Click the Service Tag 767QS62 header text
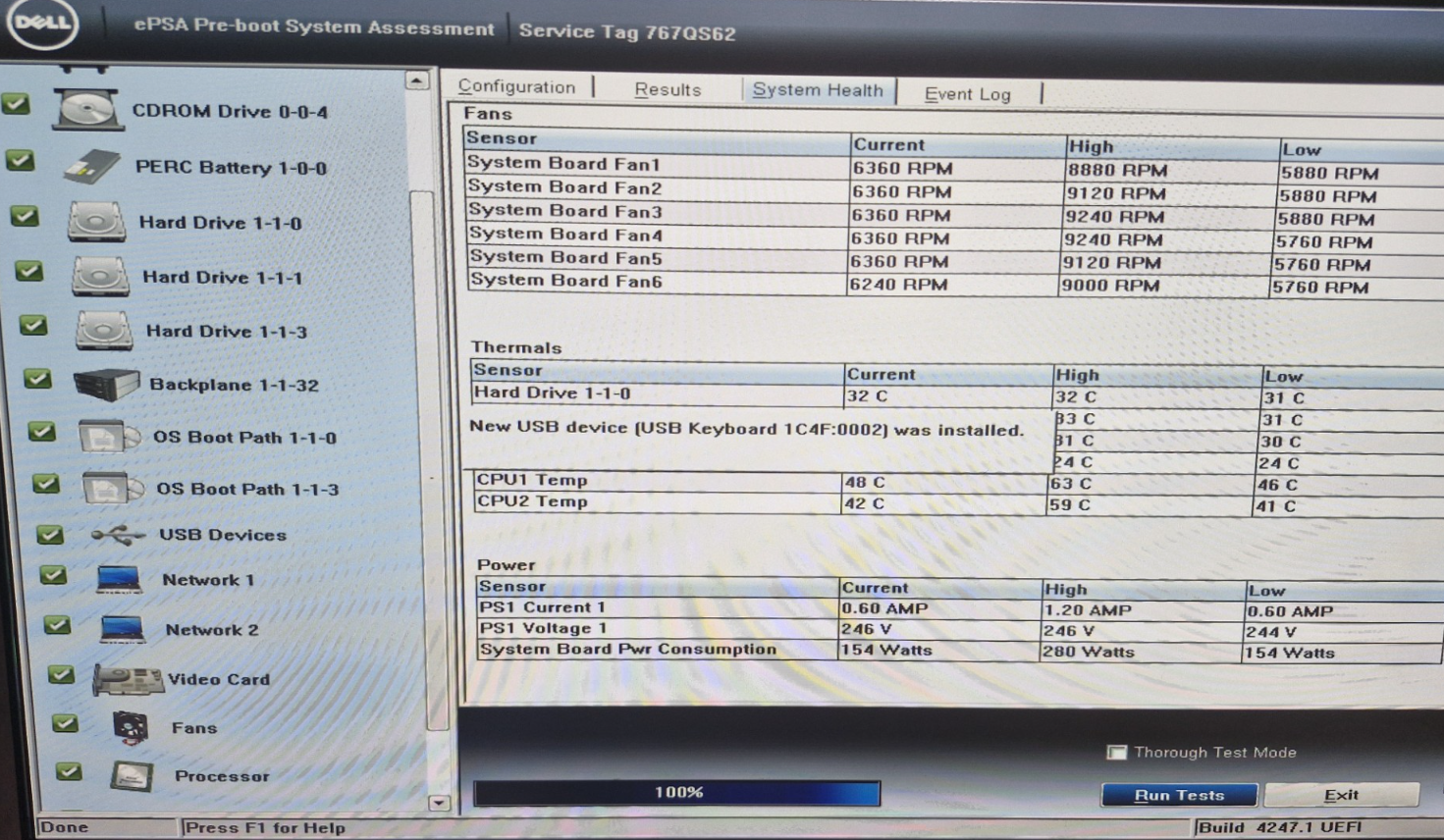The height and width of the screenshot is (840, 1444). point(627,32)
